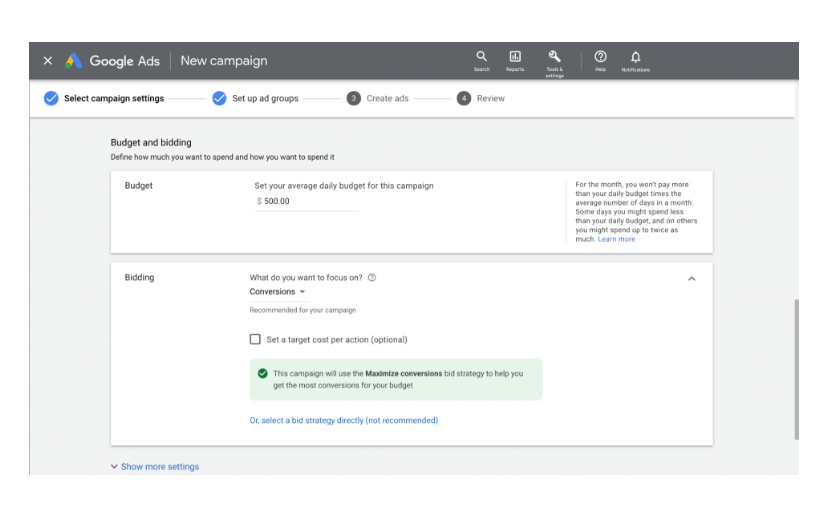Go to Set up ad groups step

coord(256,98)
